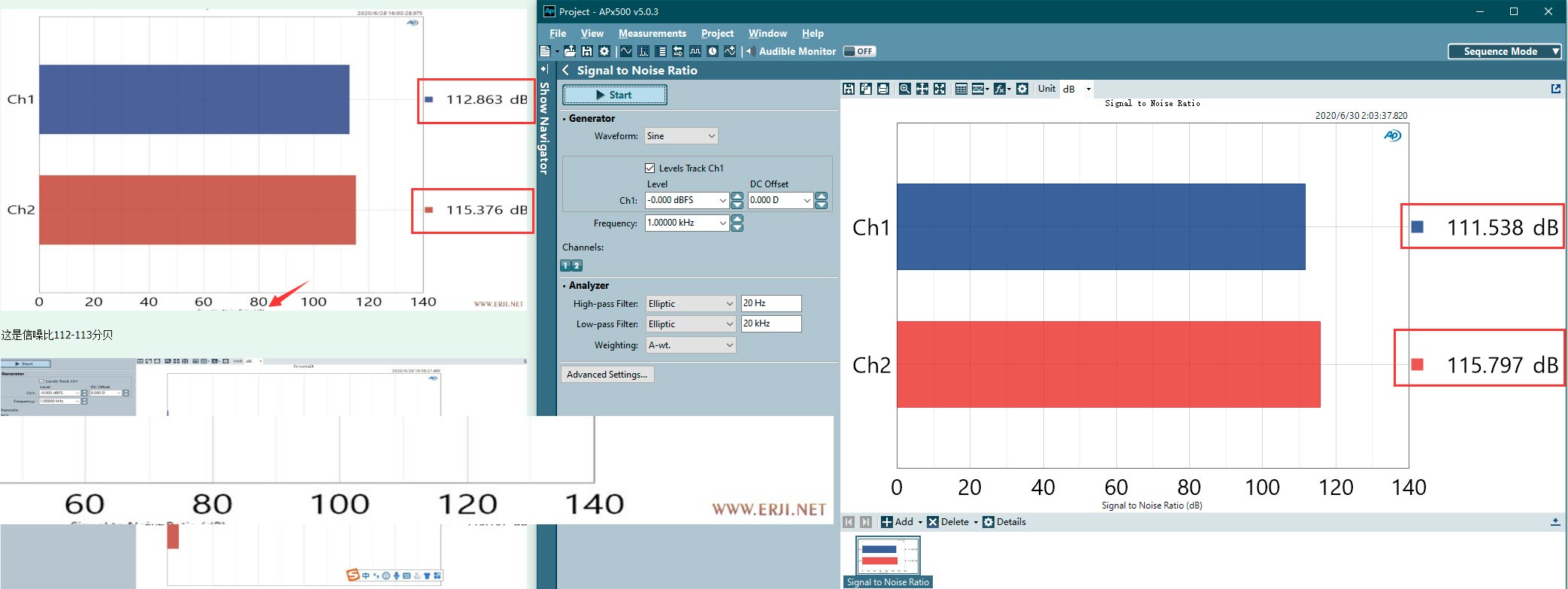Open the FFT spectrum monitor icon

click(x=643, y=51)
